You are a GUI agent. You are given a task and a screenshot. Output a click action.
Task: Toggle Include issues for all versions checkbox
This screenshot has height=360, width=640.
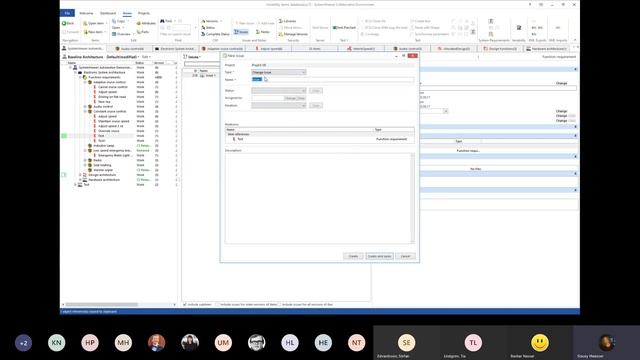[280, 304]
